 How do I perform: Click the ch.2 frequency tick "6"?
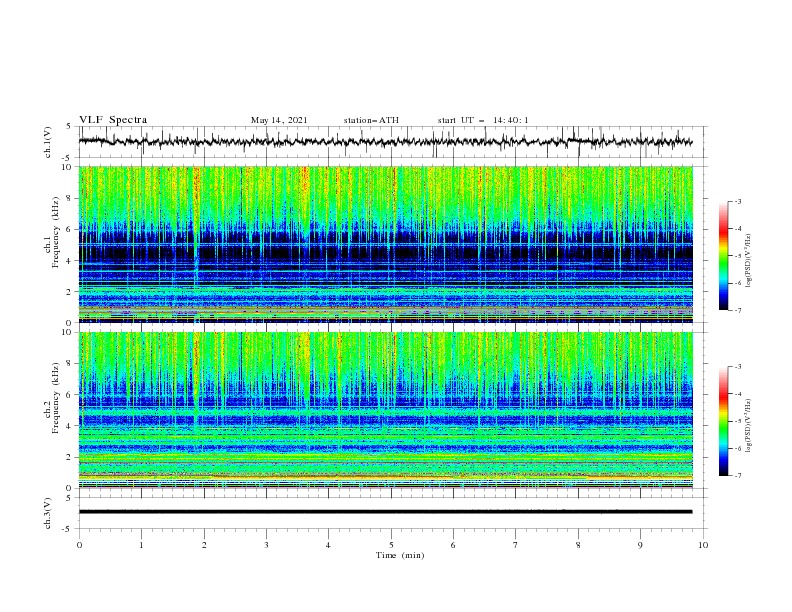click(70, 395)
